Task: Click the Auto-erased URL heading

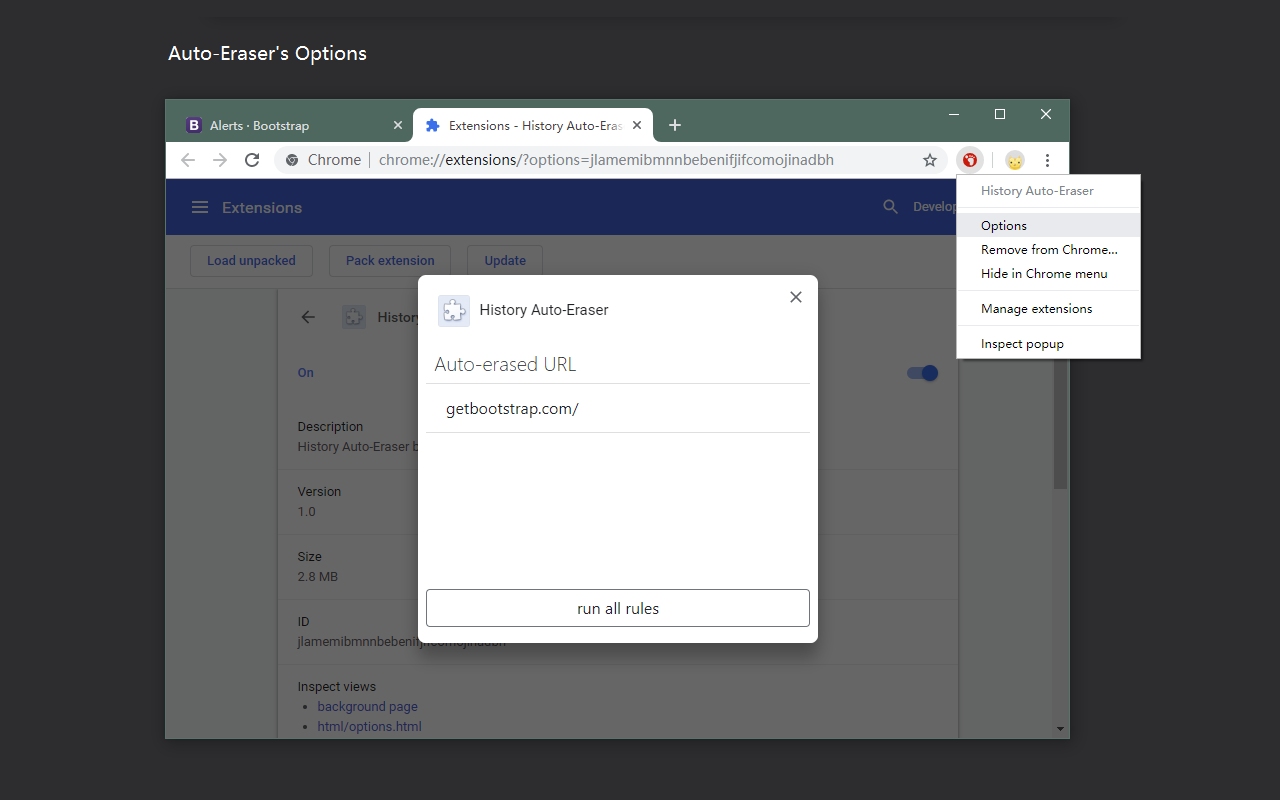Action: (x=505, y=364)
